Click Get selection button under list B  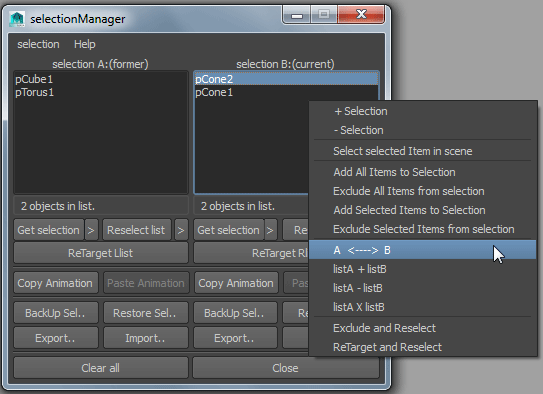(x=229, y=230)
